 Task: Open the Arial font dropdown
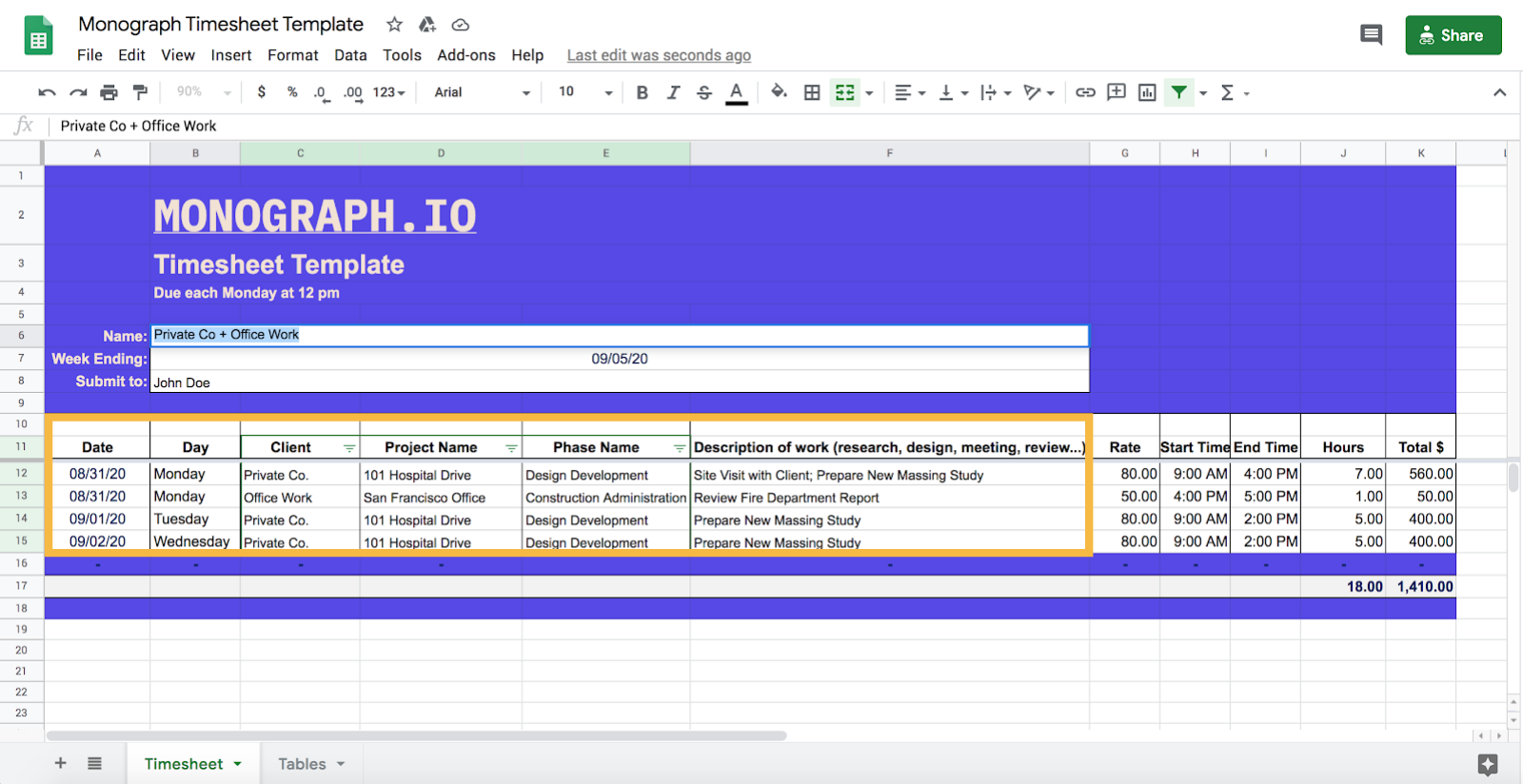tap(482, 92)
